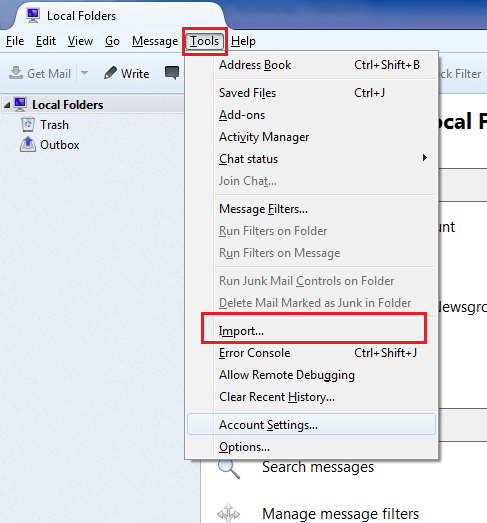Open the File menu

click(x=15, y=41)
